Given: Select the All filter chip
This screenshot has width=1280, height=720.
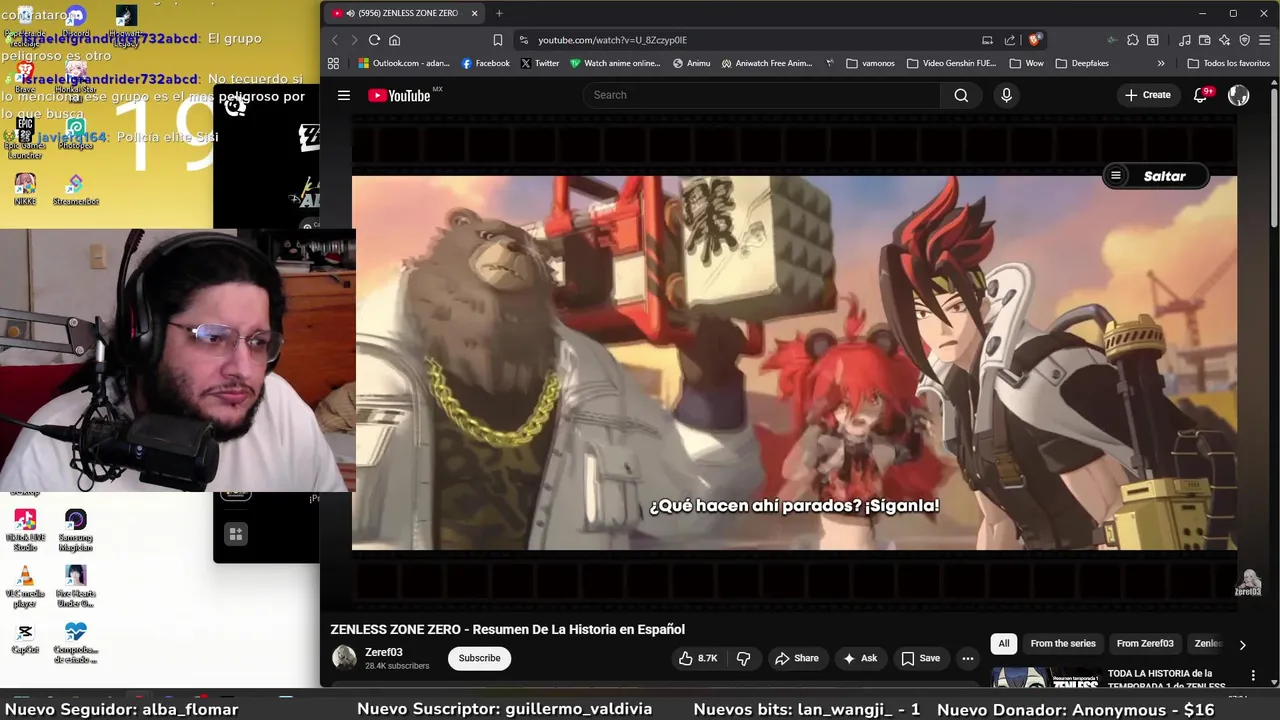Looking at the screenshot, I should [1004, 644].
